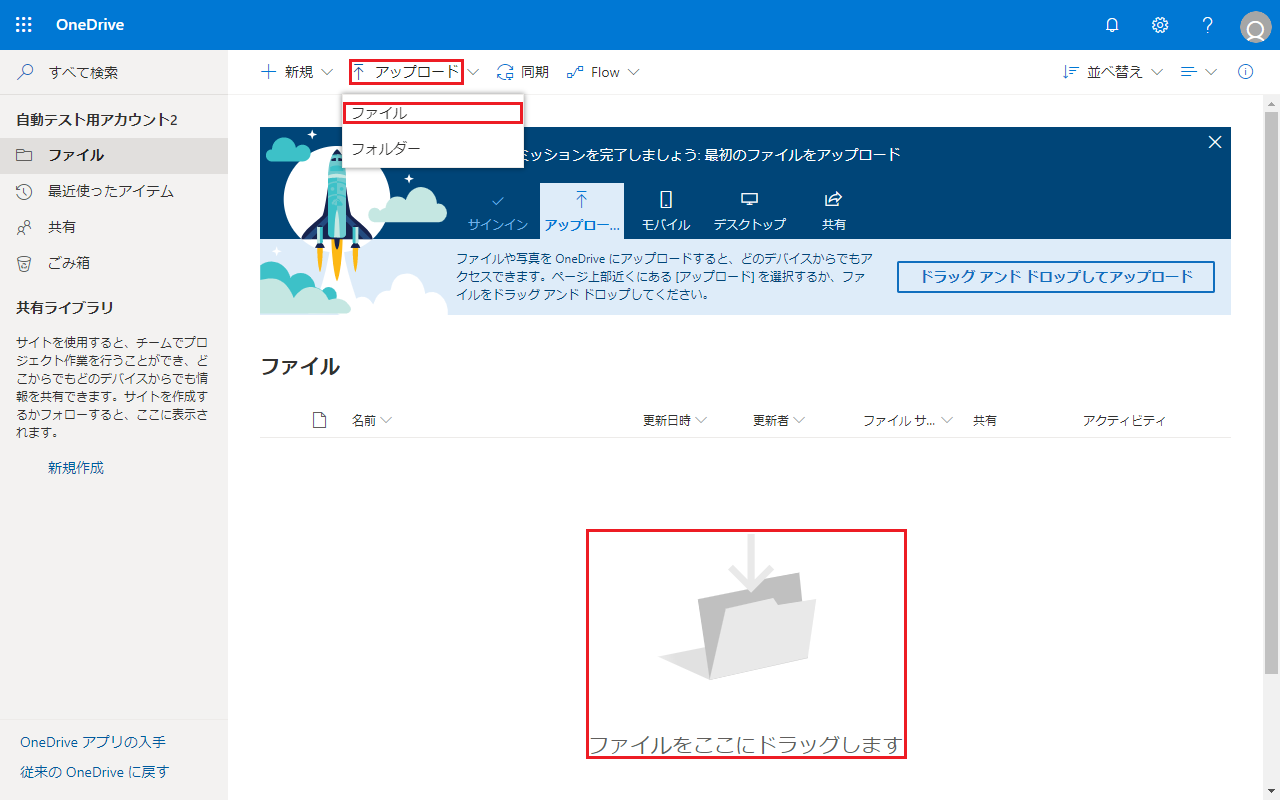Open ごみ箱 recycle bin
The width and height of the screenshot is (1280, 800).
coord(114,263)
